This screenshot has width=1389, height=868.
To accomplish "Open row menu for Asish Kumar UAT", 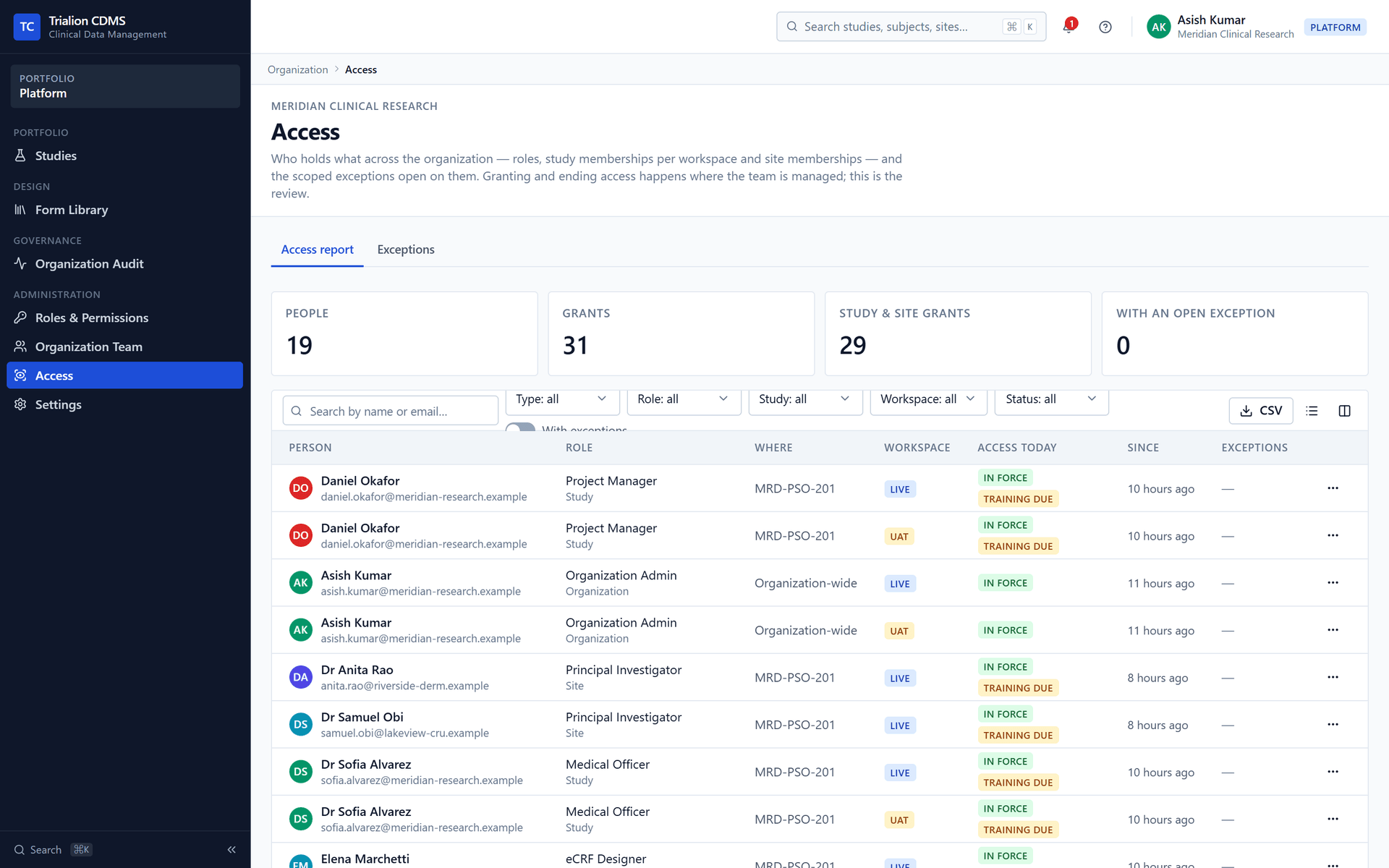I will tap(1333, 630).
